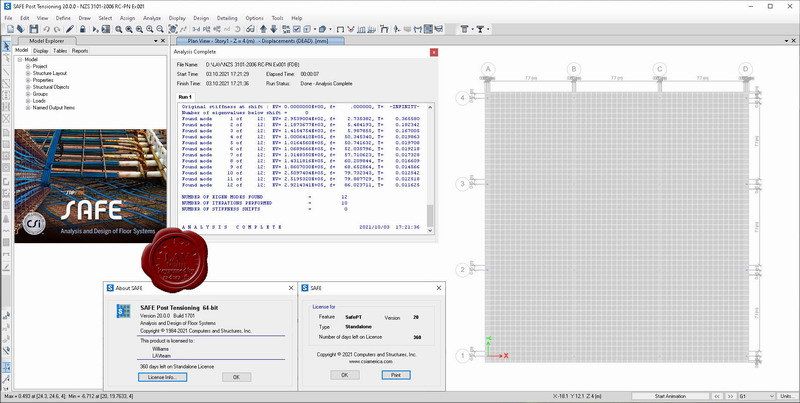Select the Plan View Story1 tab

click(x=260, y=41)
